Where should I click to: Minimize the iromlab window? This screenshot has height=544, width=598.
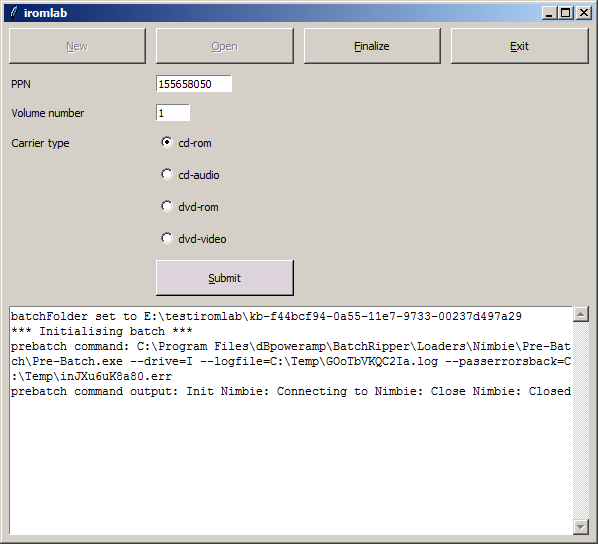pos(549,13)
